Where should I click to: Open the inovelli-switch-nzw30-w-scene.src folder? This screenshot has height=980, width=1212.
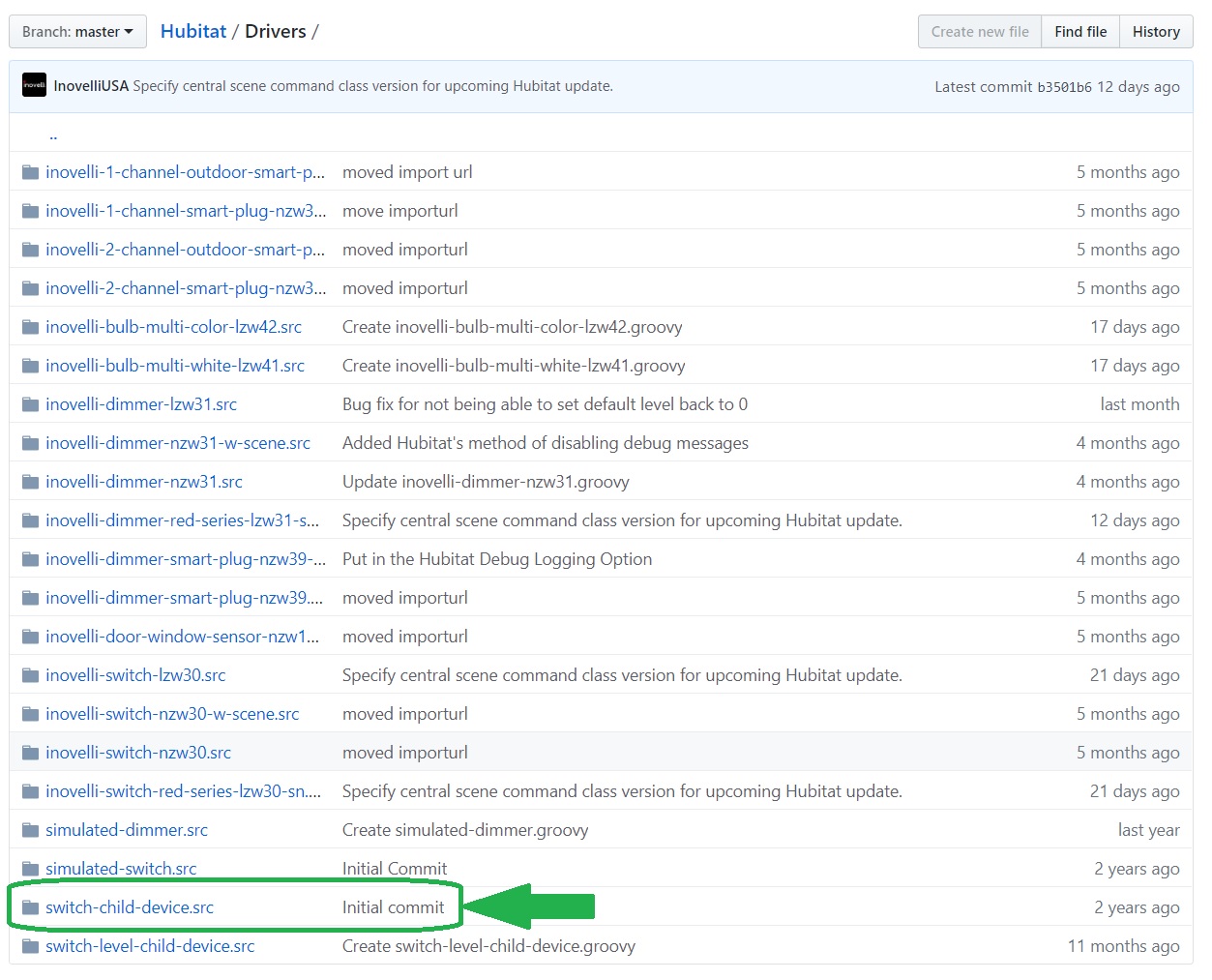tap(172, 714)
